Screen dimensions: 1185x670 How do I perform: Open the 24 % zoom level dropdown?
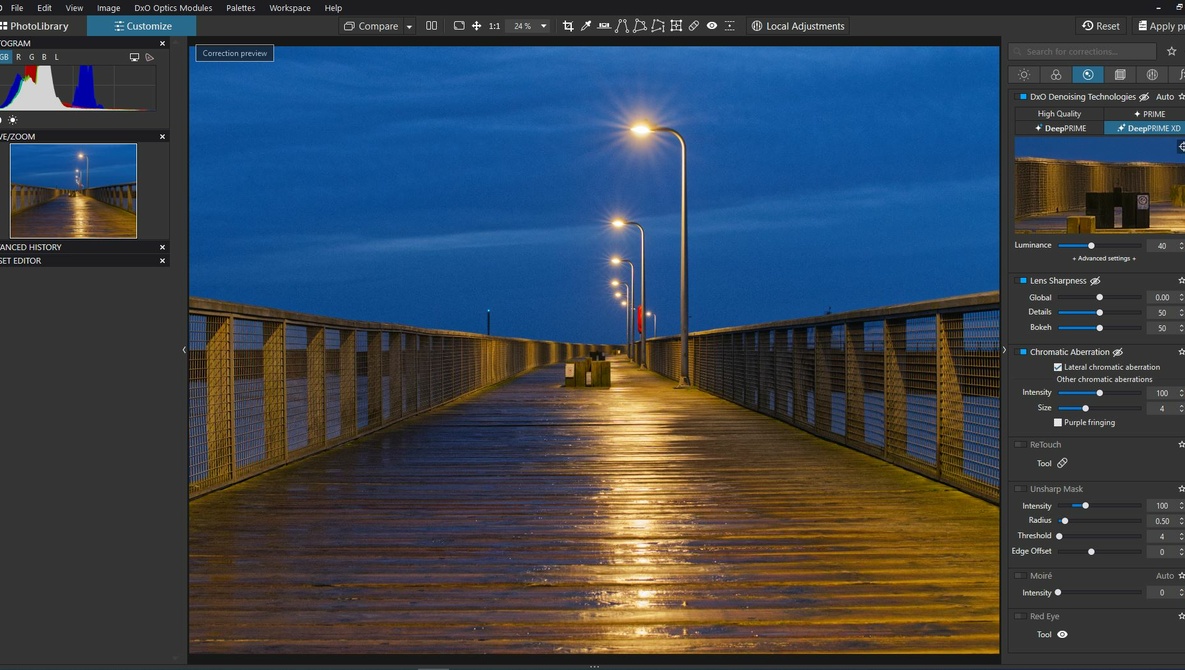coord(543,26)
